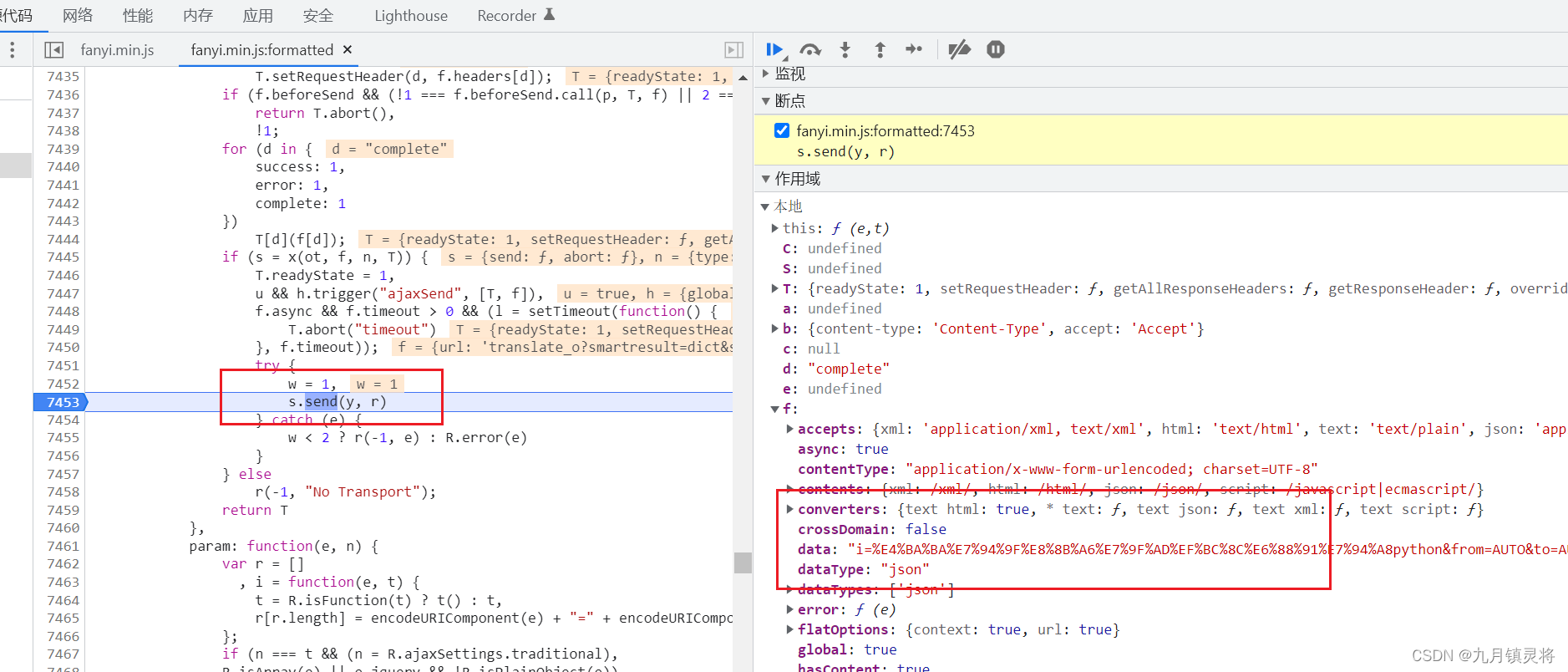
Task: Expand the 'this' variable
Action: point(774,228)
